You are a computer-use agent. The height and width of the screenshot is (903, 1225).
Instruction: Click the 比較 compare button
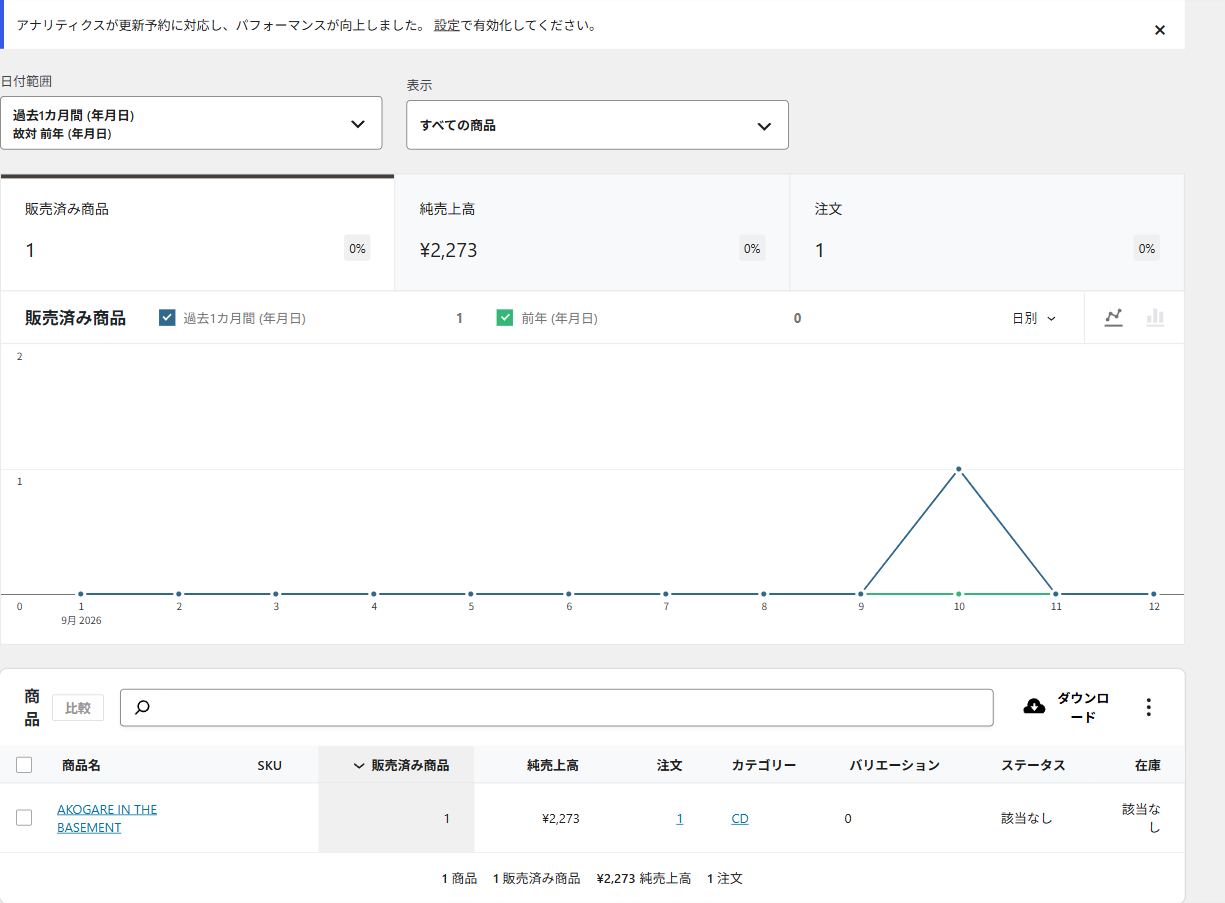point(78,708)
